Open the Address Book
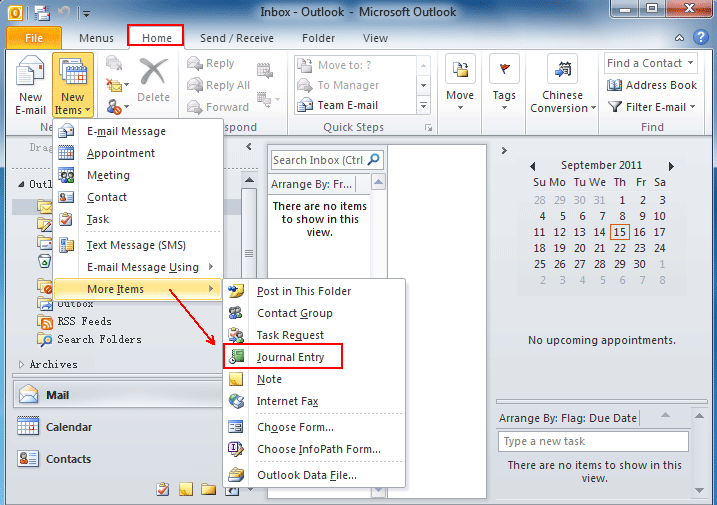 point(652,85)
